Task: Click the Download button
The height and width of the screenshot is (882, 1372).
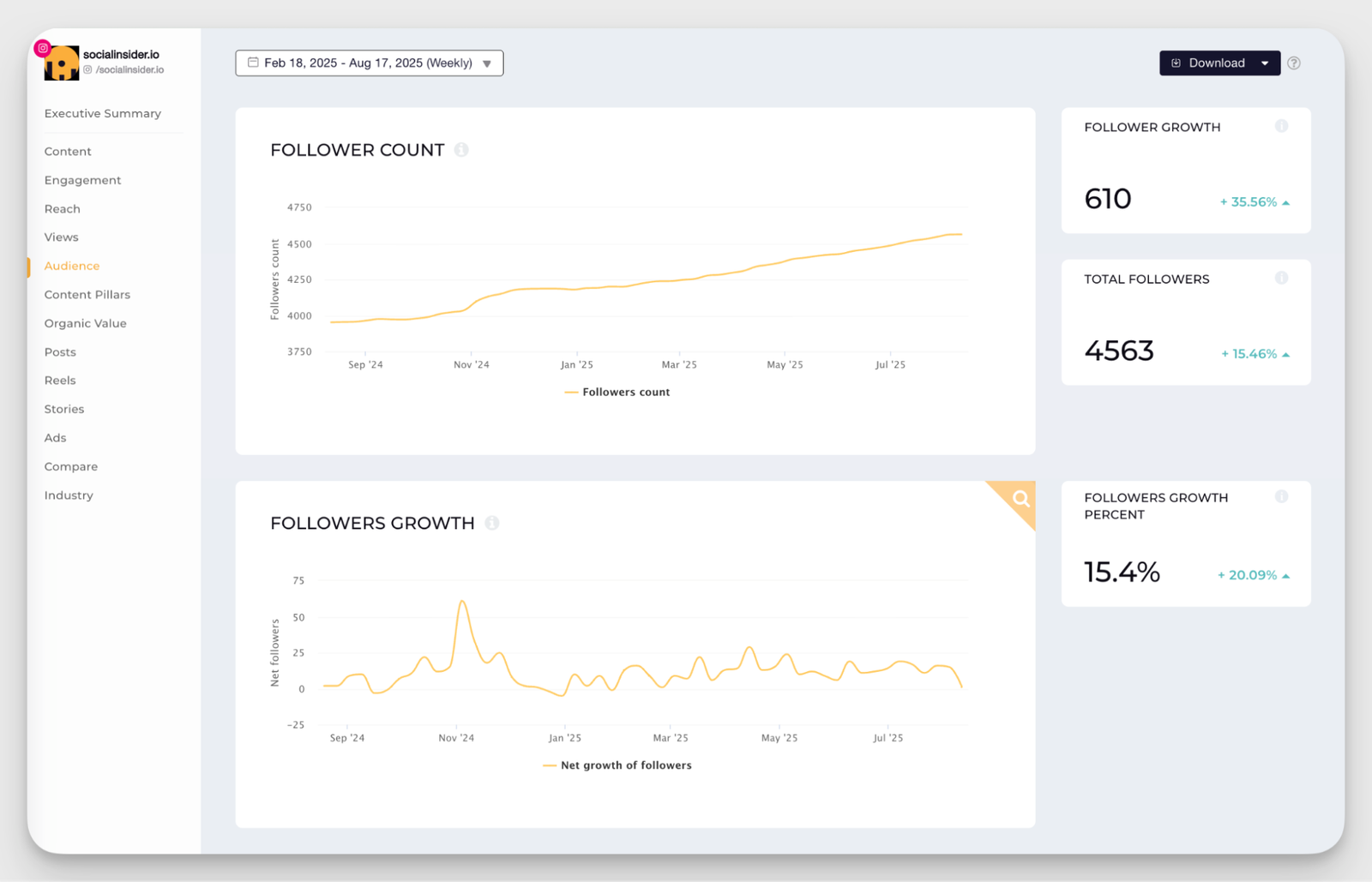Action: 1216,63
